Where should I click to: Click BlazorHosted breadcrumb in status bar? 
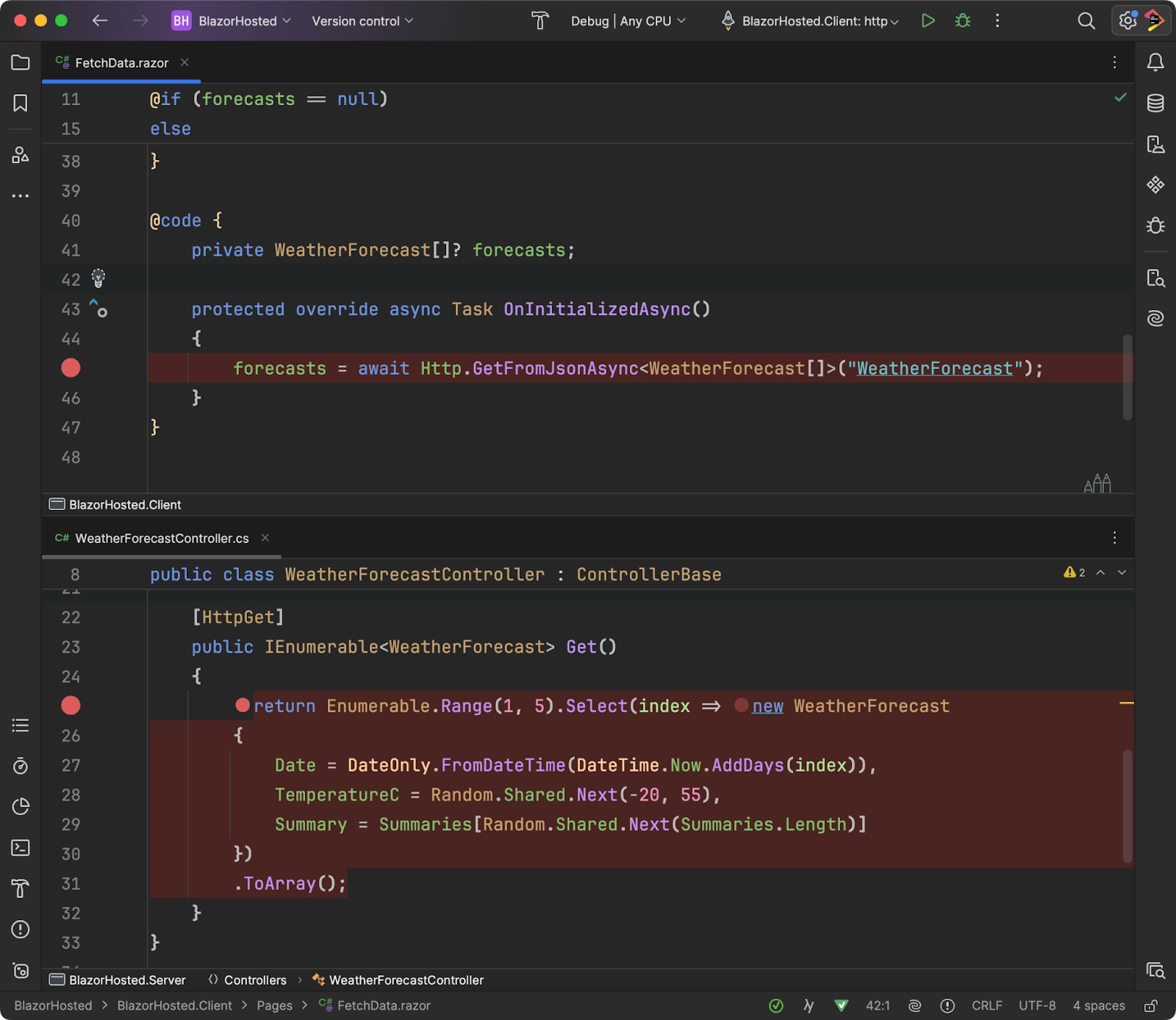click(x=54, y=1005)
